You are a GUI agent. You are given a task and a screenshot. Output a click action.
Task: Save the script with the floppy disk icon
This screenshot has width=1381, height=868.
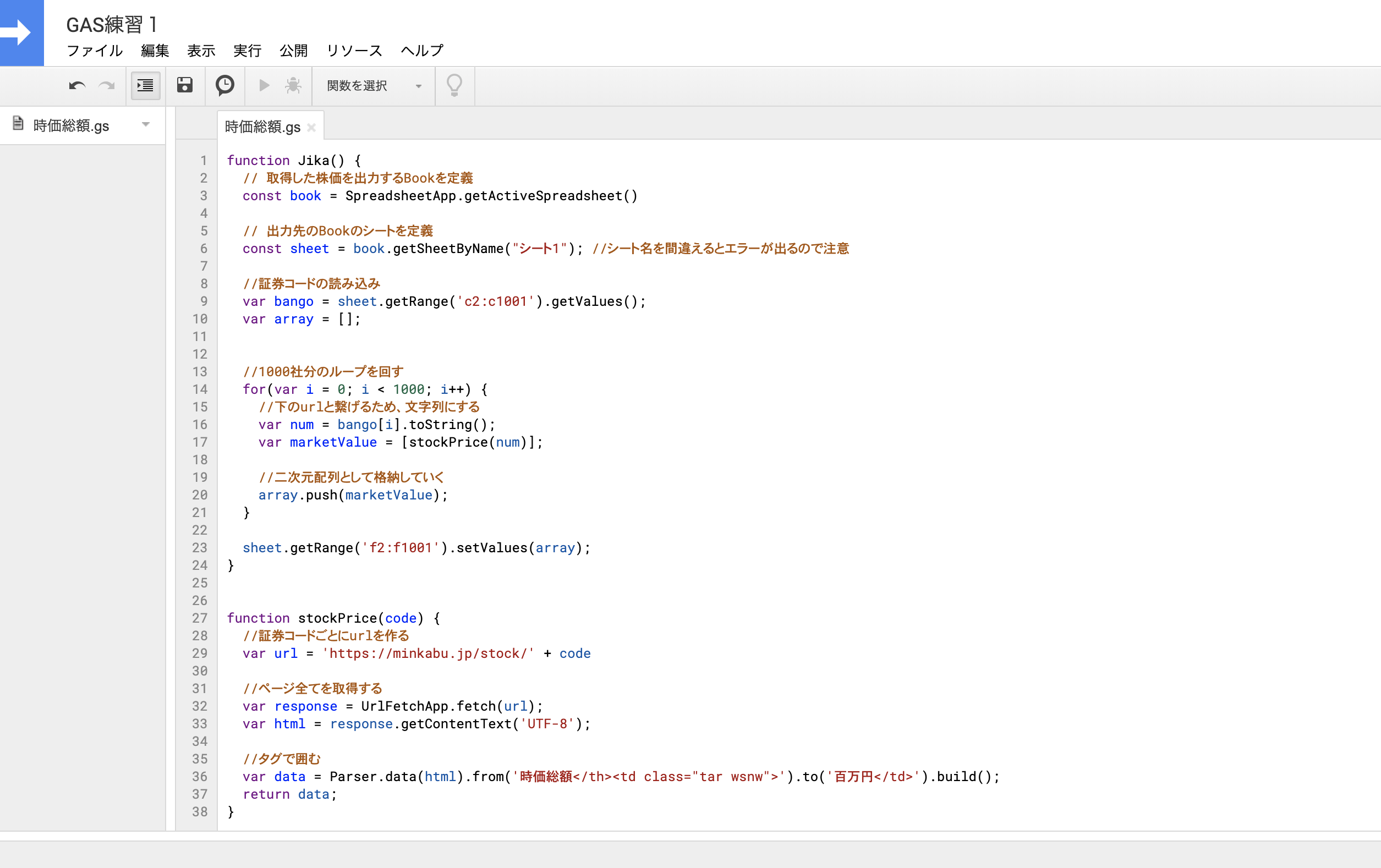click(x=185, y=85)
